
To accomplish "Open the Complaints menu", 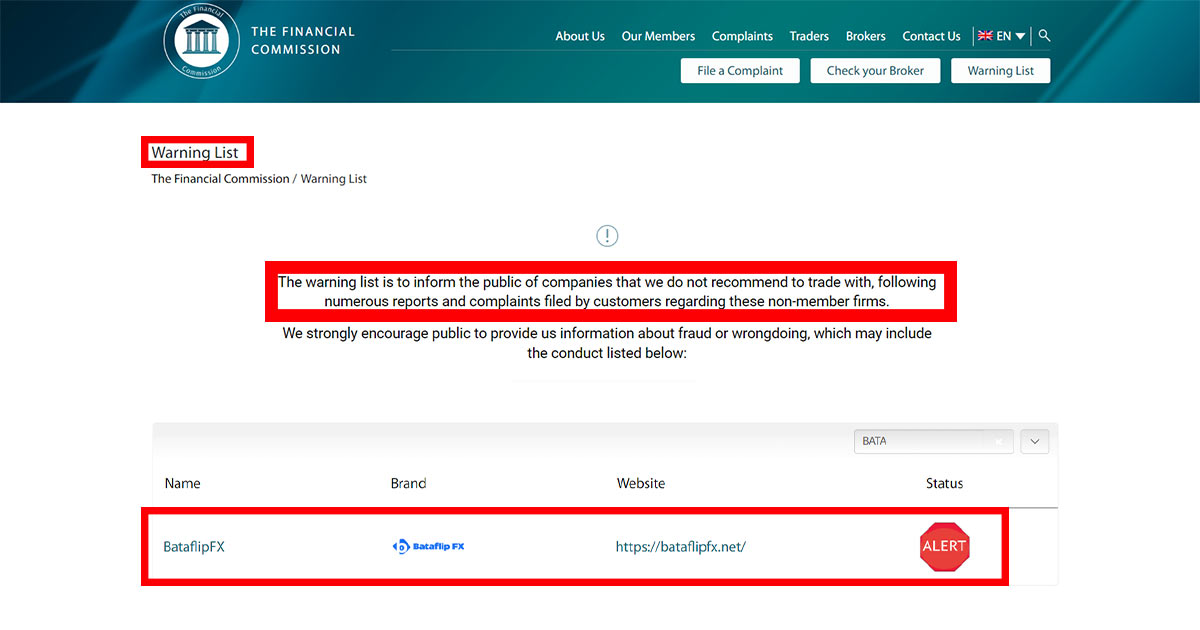I will click(x=742, y=36).
